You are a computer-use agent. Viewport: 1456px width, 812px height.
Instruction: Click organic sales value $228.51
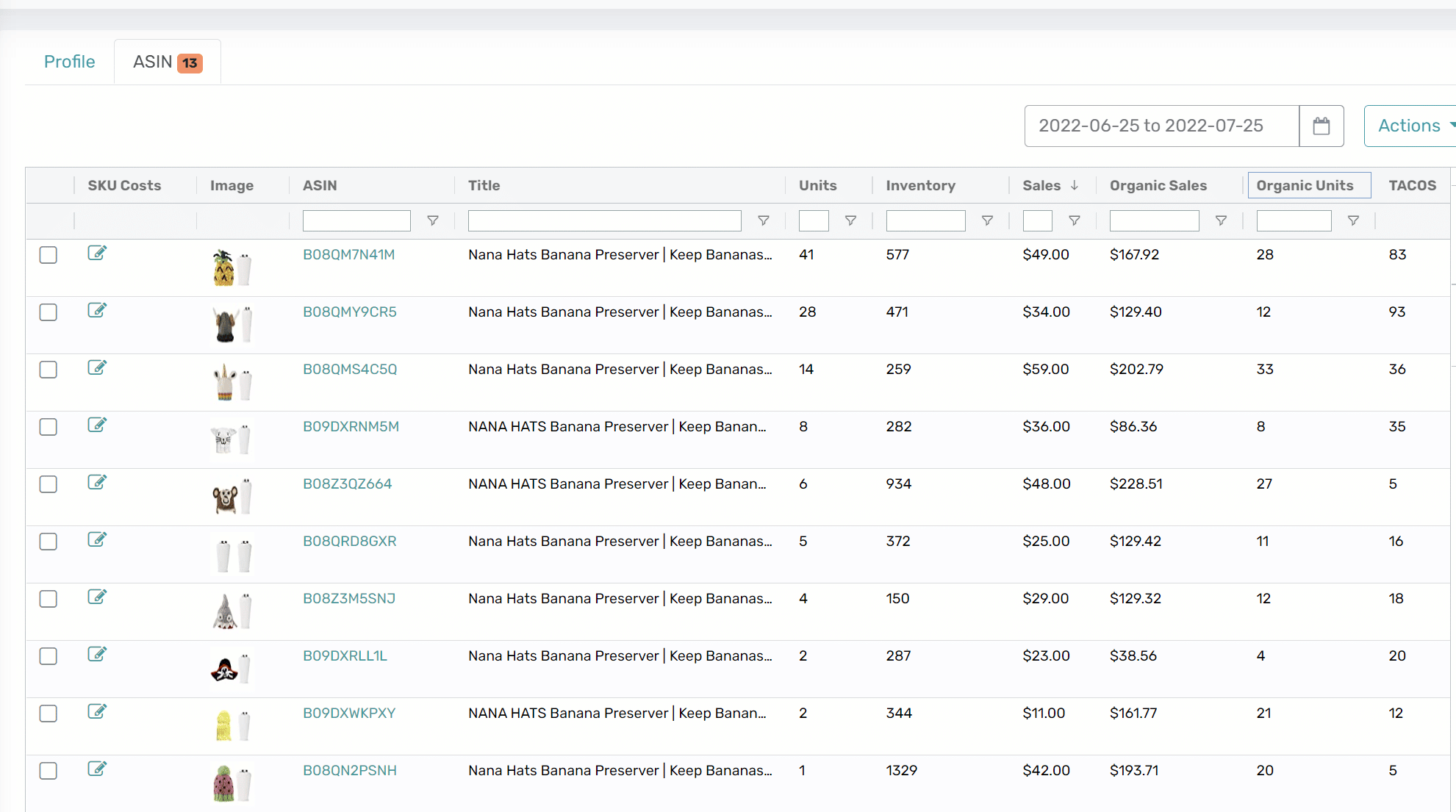point(1136,484)
